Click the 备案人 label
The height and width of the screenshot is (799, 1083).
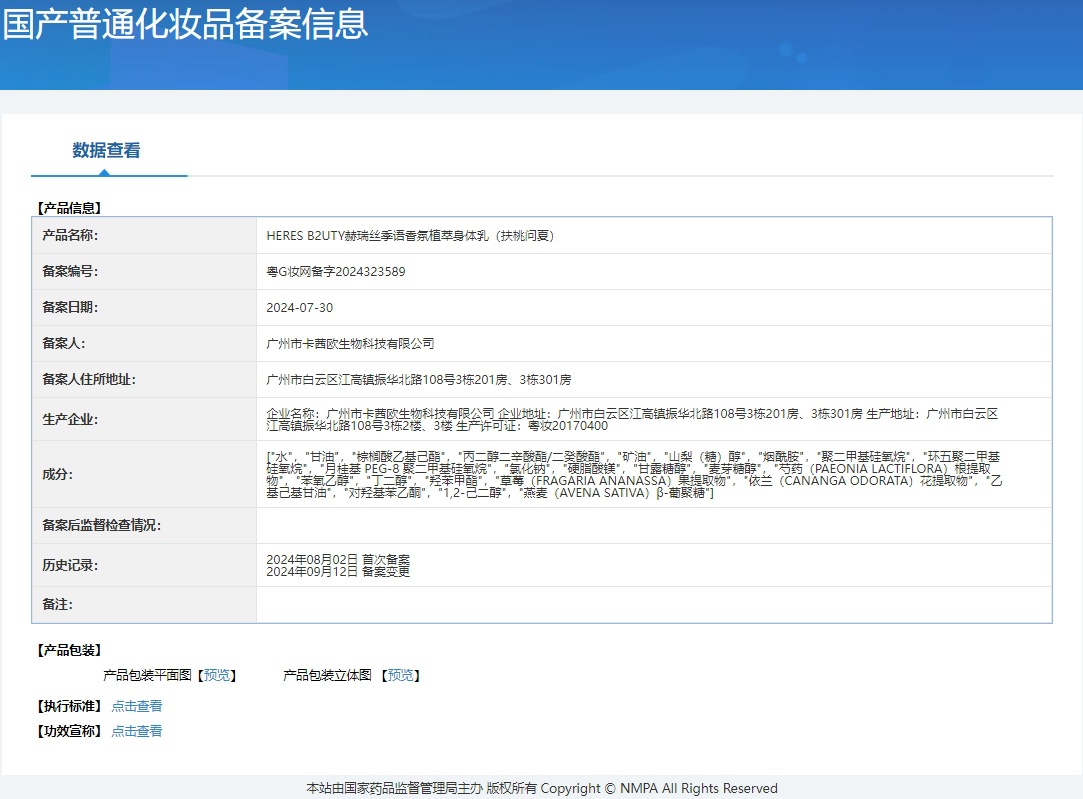[x=64, y=343]
